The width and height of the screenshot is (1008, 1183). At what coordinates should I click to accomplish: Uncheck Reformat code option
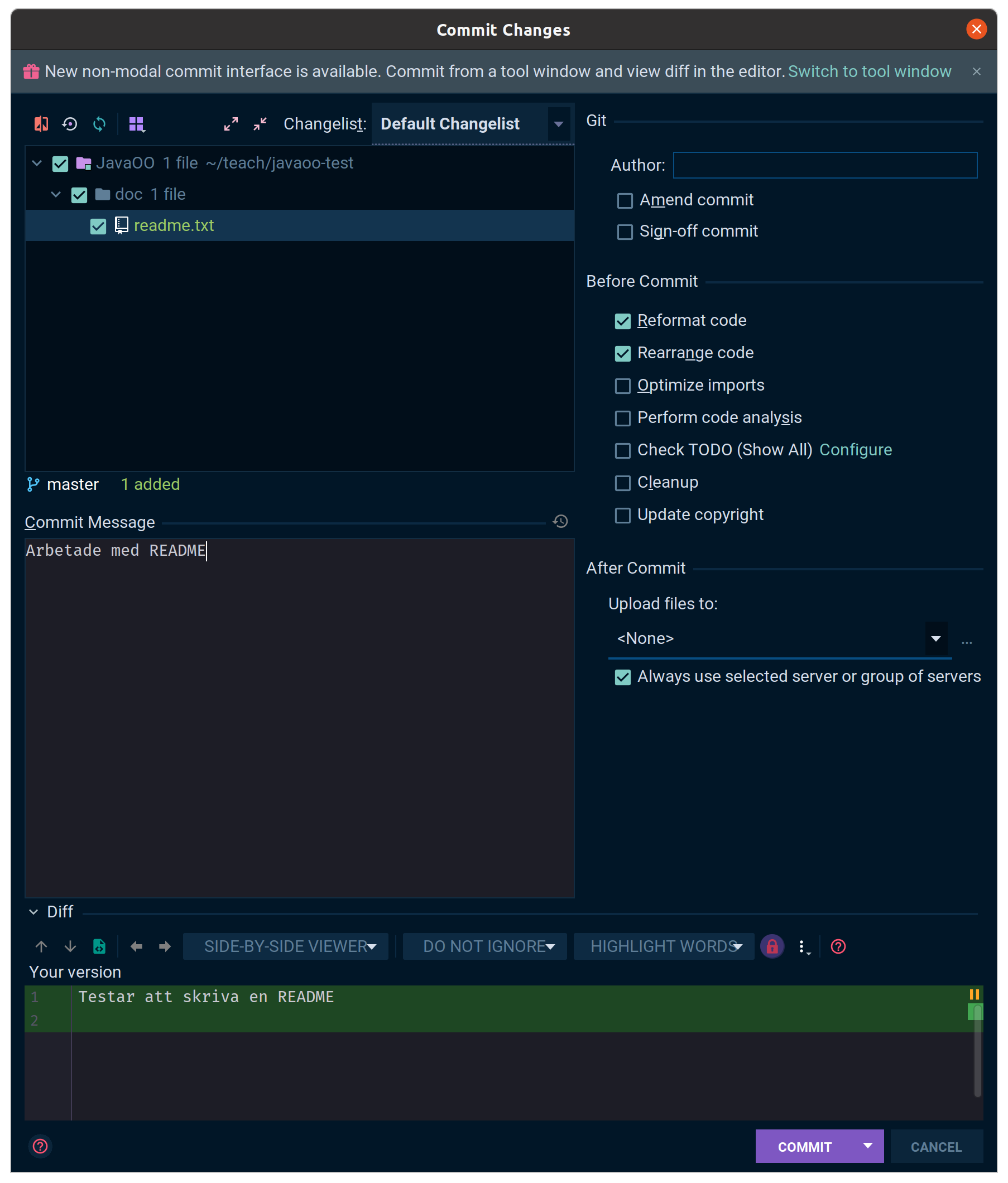(622, 321)
